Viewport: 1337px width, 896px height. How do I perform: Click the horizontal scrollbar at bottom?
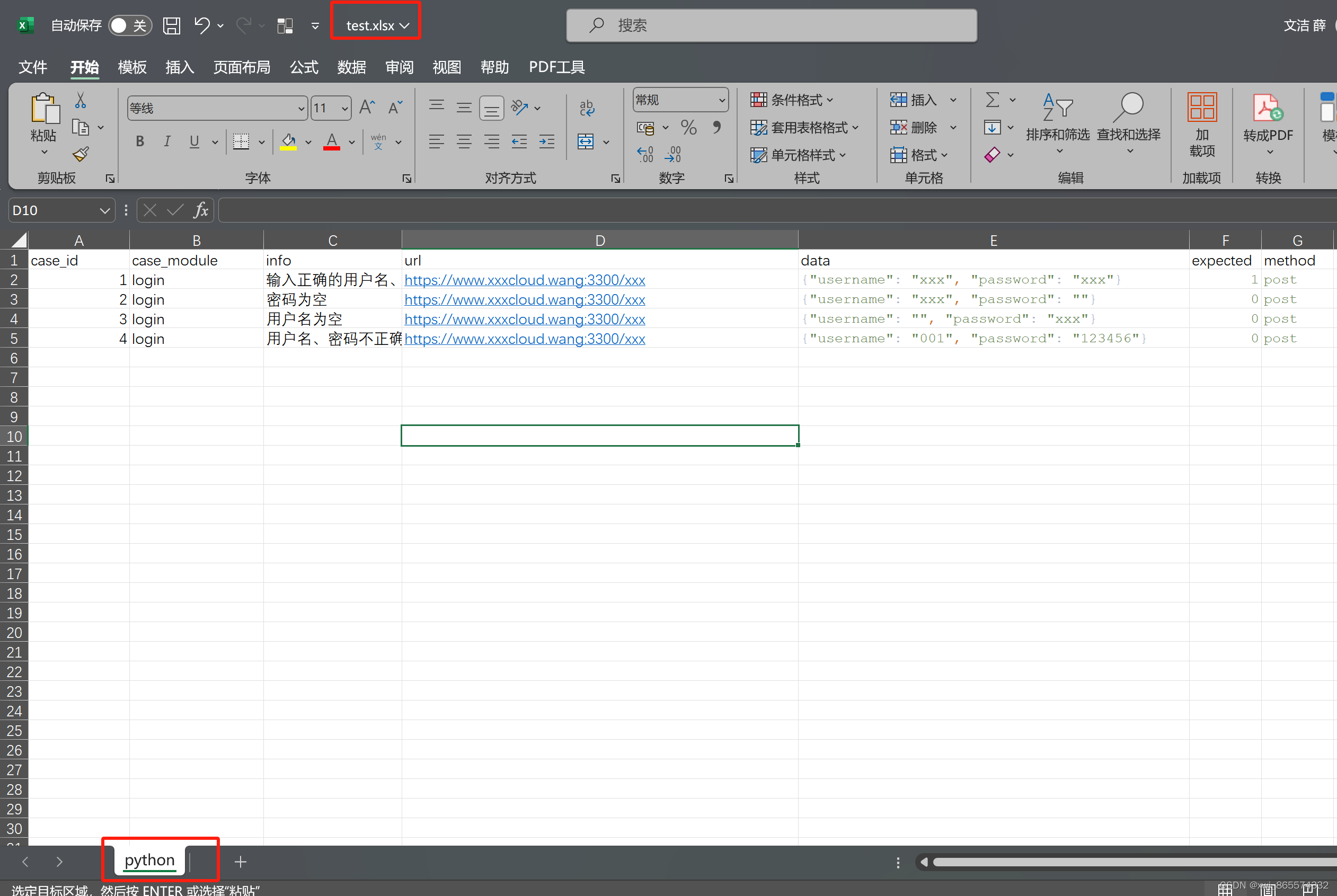(x=1134, y=862)
